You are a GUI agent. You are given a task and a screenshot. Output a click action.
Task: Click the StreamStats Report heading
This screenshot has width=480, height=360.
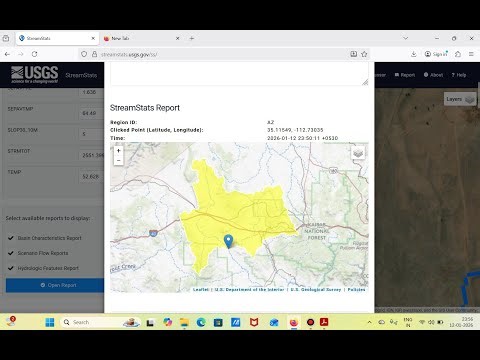(x=145, y=108)
